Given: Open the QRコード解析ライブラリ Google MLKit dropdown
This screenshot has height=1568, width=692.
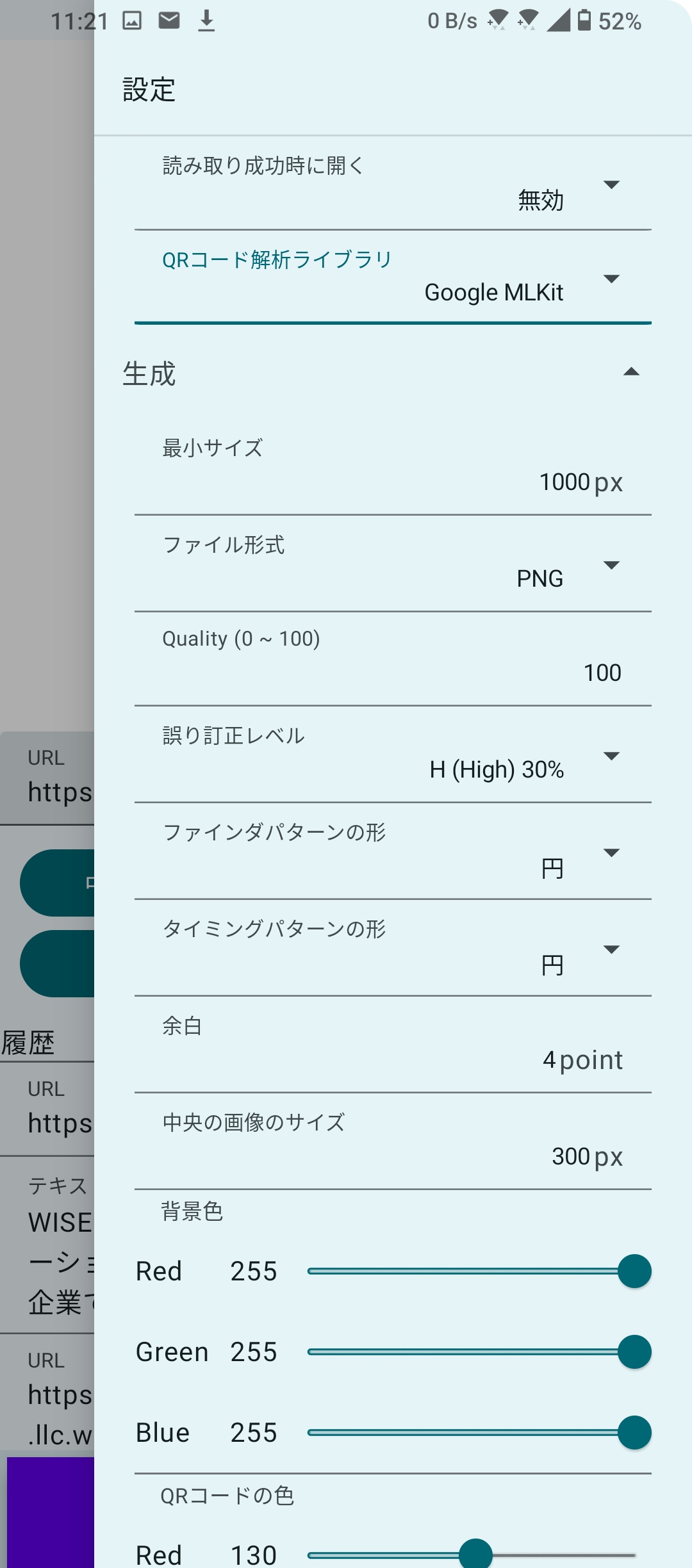Looking at the screenshot, I should click(493, 293).
